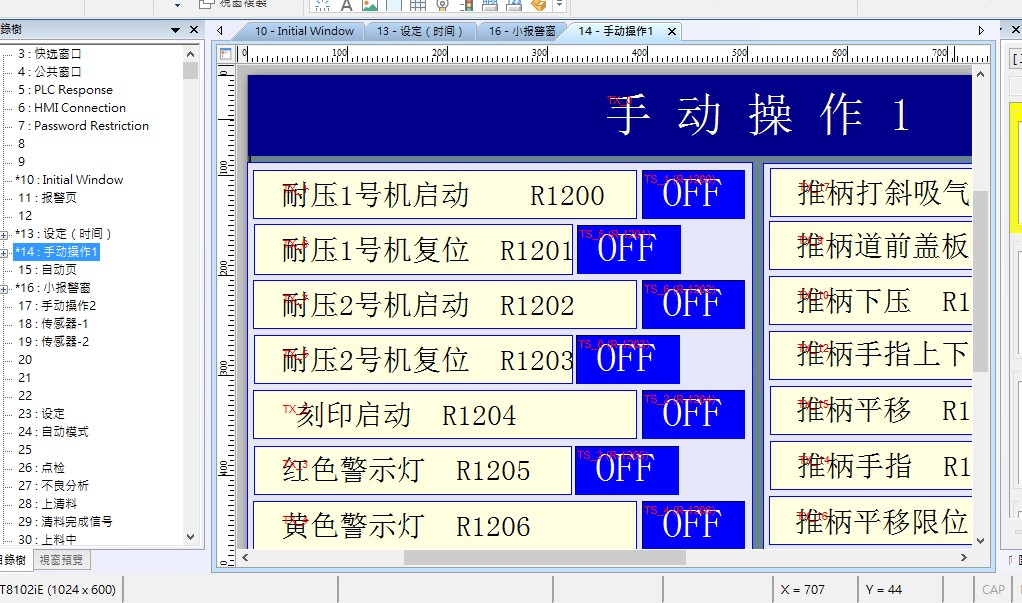Close the 14 - 手动操作1 tab
Screen dimensions: 1022x603
pyautogui.click(x=672, y=31)
